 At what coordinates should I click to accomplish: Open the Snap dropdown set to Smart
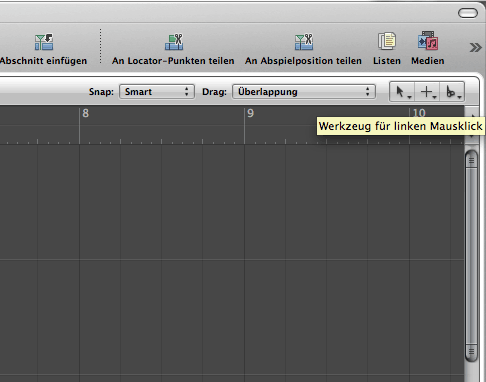click(157, 92)
